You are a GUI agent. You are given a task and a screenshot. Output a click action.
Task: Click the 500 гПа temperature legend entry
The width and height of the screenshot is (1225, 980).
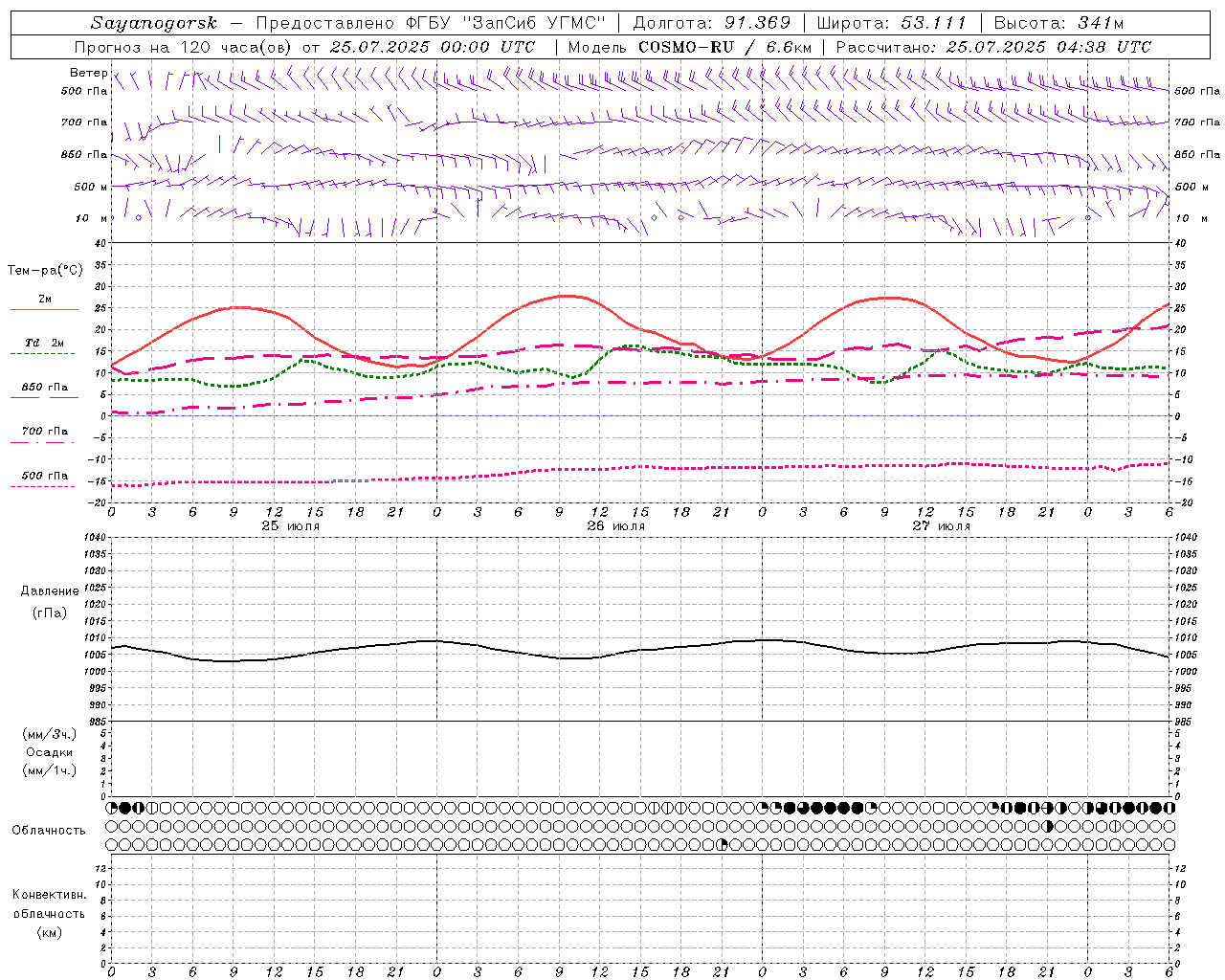click(x=44, y=476)
